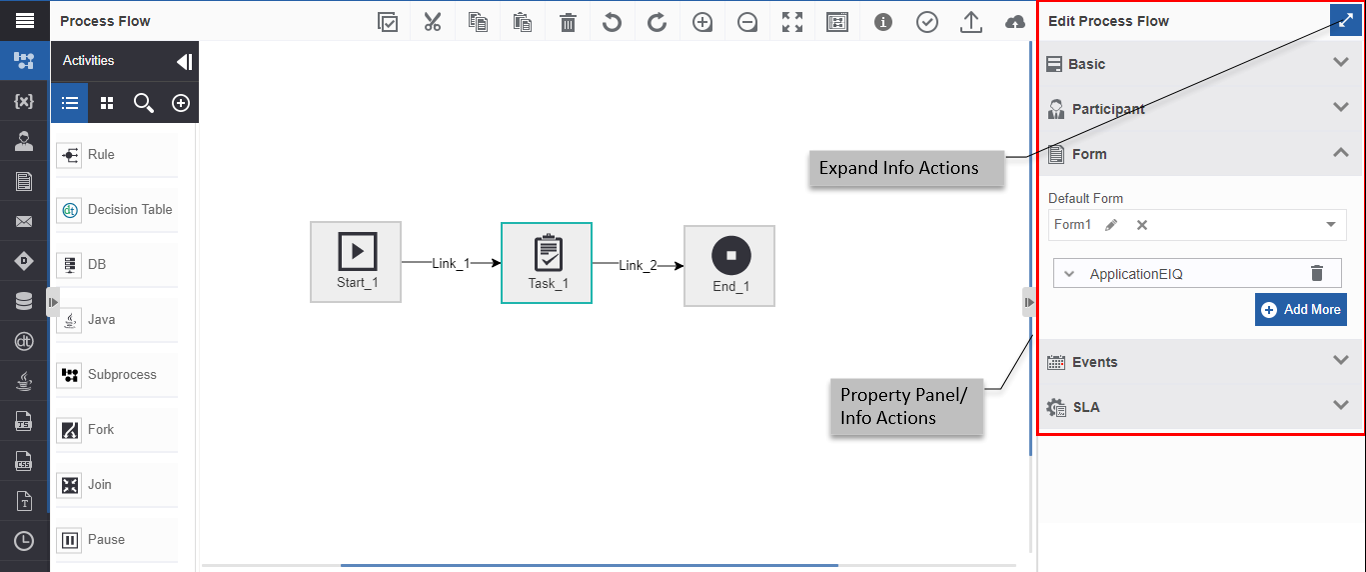Click the Export upload toolbar icon
Image resolution: width=1366 pixels, height=572 pixels.
pos(971,22)
